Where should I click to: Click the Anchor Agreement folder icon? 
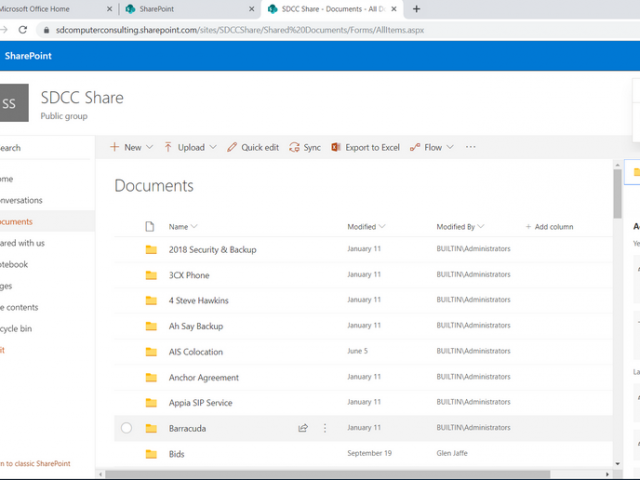click(x=151, y=377)
